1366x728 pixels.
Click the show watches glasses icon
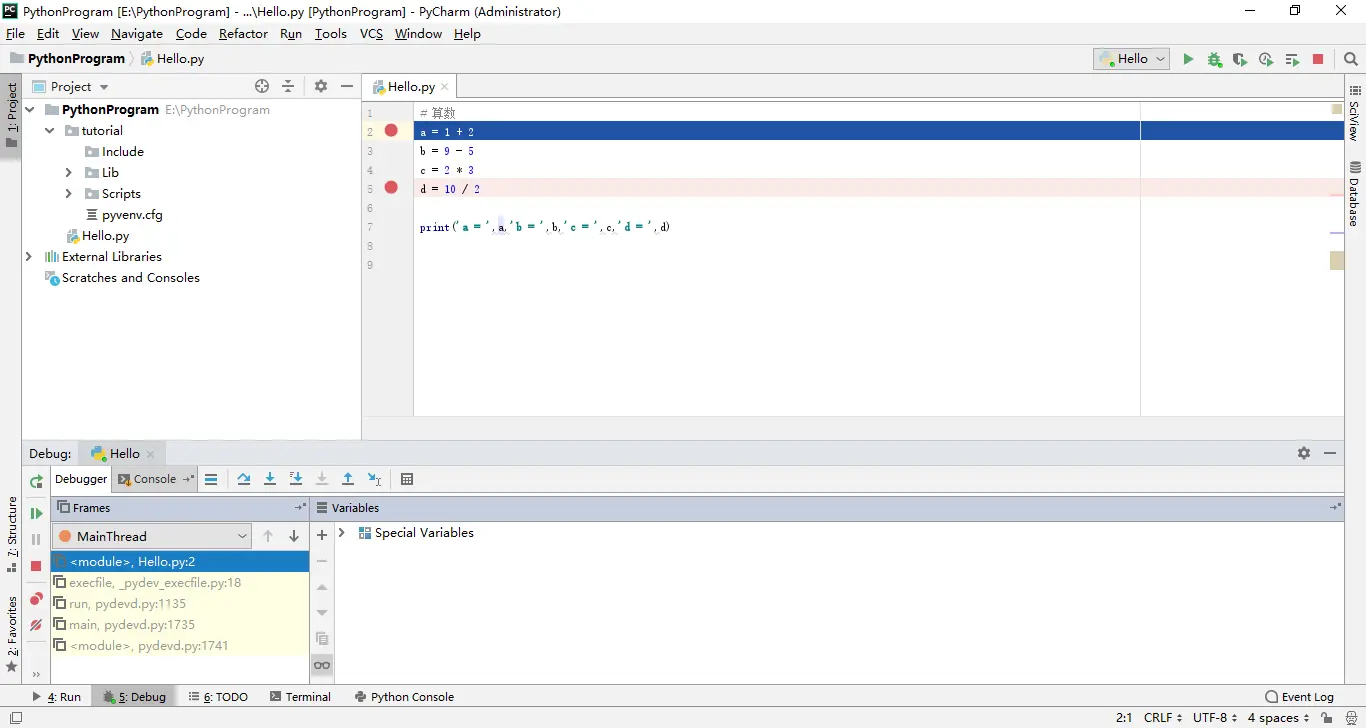click(x=322, y=665)
